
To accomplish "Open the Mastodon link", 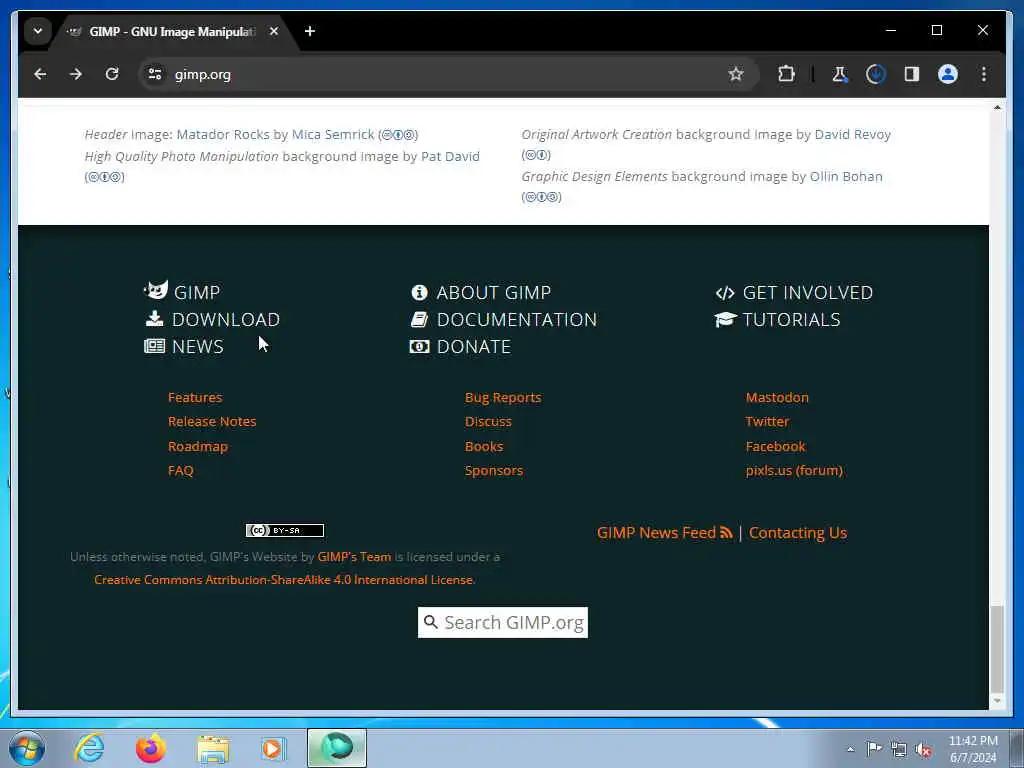I will coord(777,397).
